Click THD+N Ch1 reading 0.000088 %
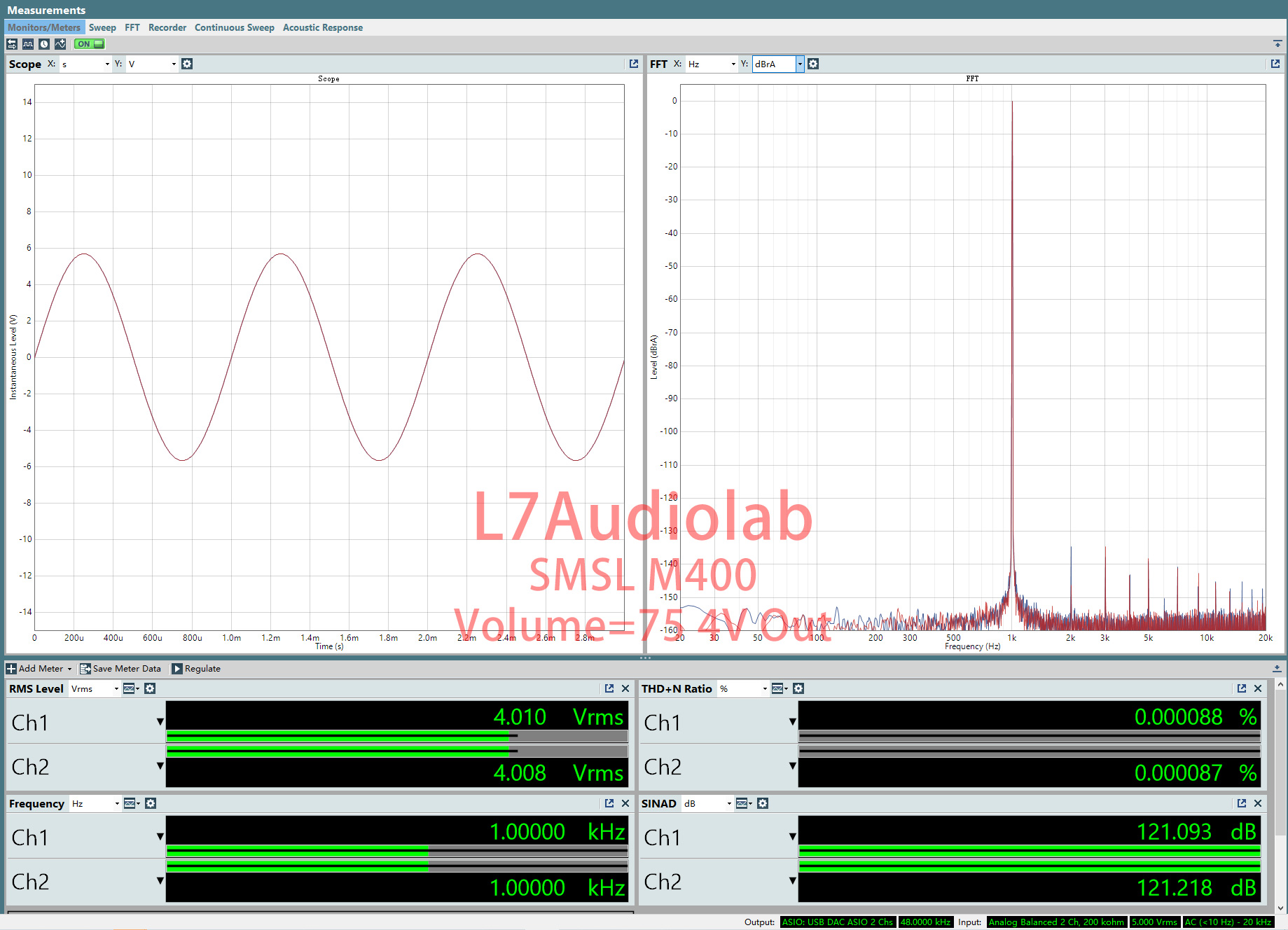This screenshot has width=1288, height=930. [x=1195, y=716]
